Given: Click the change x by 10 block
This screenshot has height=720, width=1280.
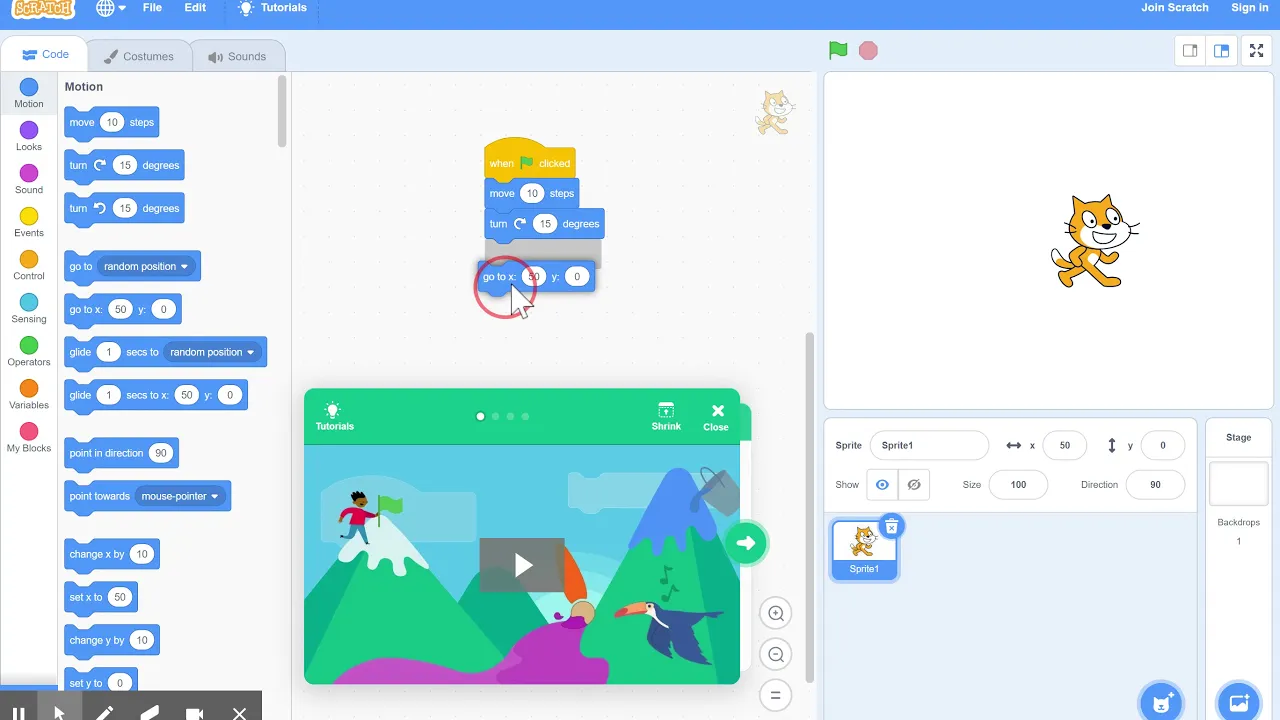Looking at the screenshot, I should click(x=111, y=554).
